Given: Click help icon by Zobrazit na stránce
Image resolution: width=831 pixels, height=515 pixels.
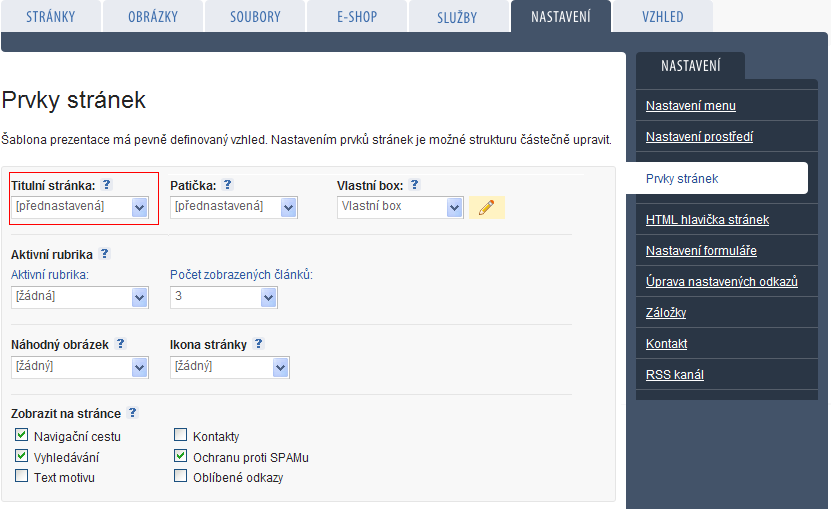Looking at the screenshot, I should pos(132,412).
